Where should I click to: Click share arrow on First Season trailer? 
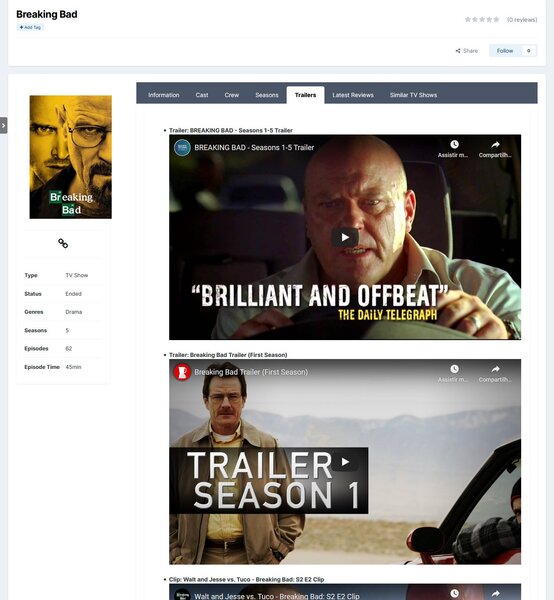495,369
